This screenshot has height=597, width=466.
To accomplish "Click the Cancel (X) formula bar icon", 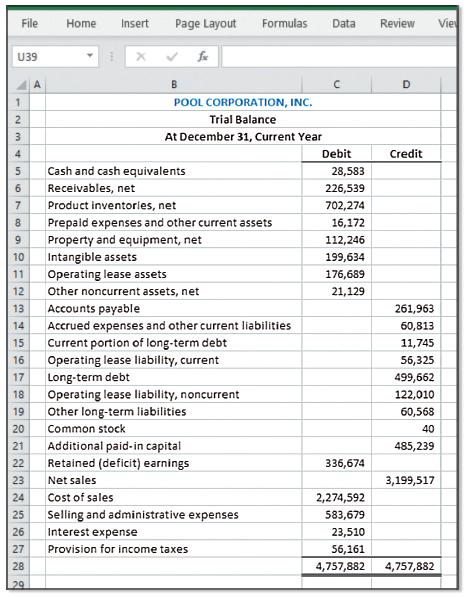I will (x=141, y=57).
